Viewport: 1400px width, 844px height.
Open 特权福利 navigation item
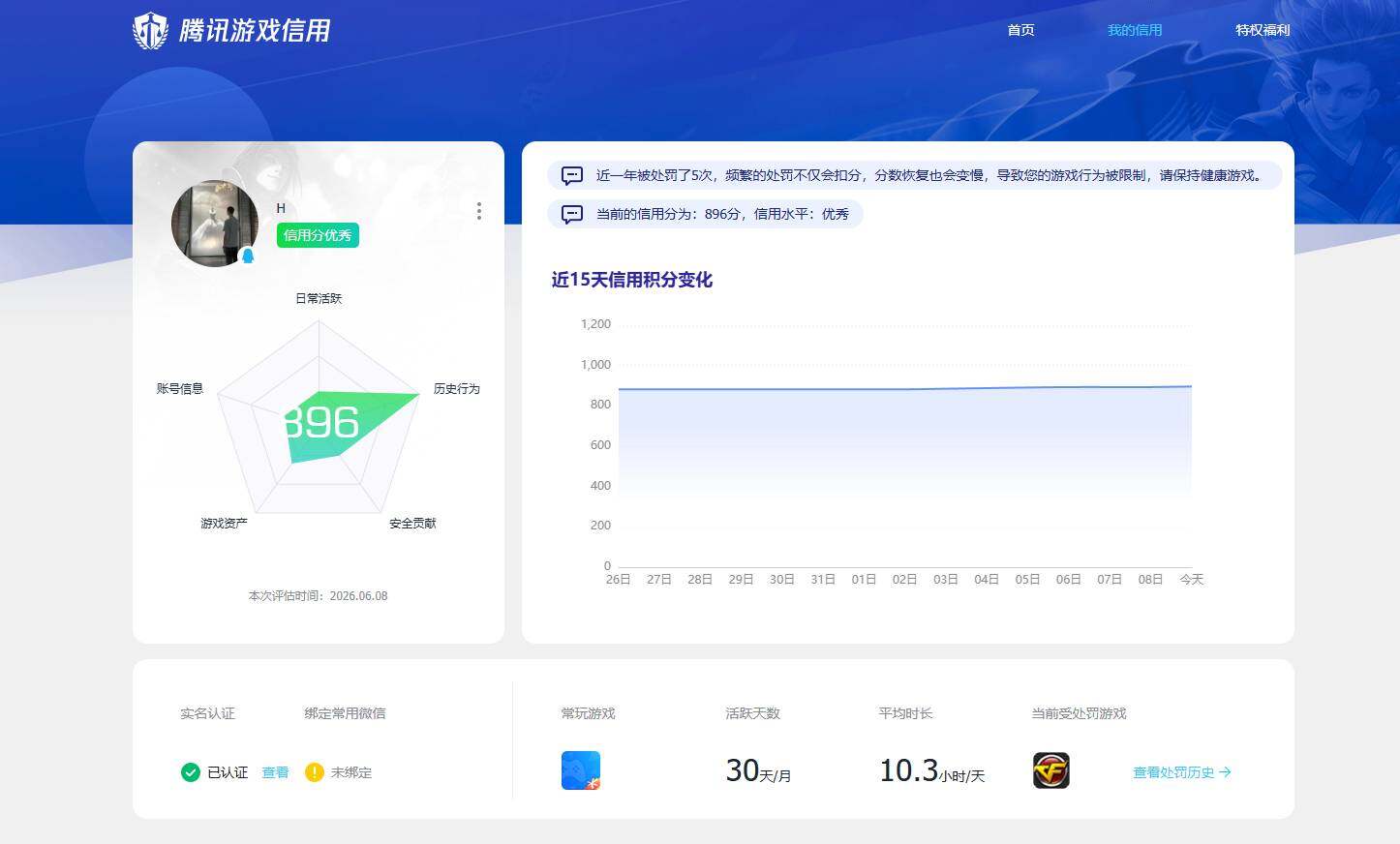point(1263,30)
